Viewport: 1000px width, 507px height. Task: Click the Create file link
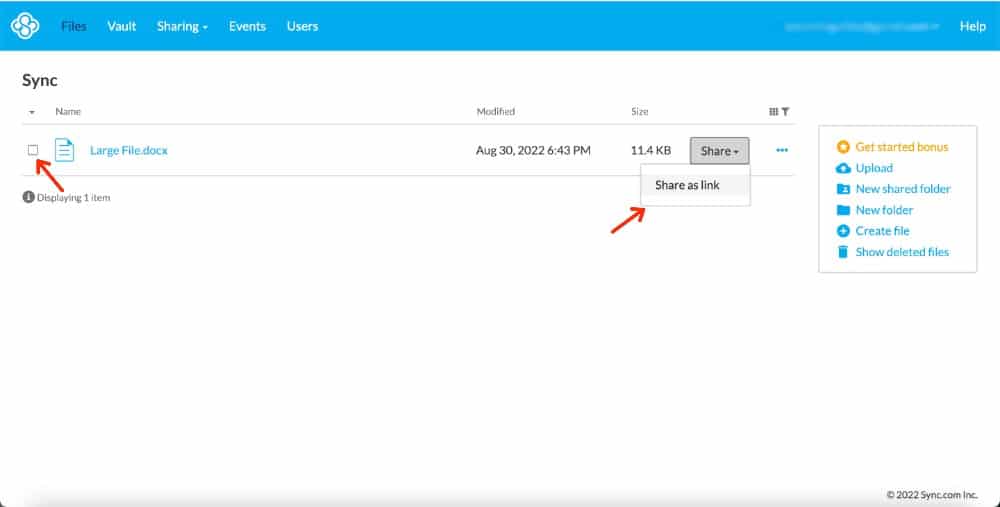[883, 231]
